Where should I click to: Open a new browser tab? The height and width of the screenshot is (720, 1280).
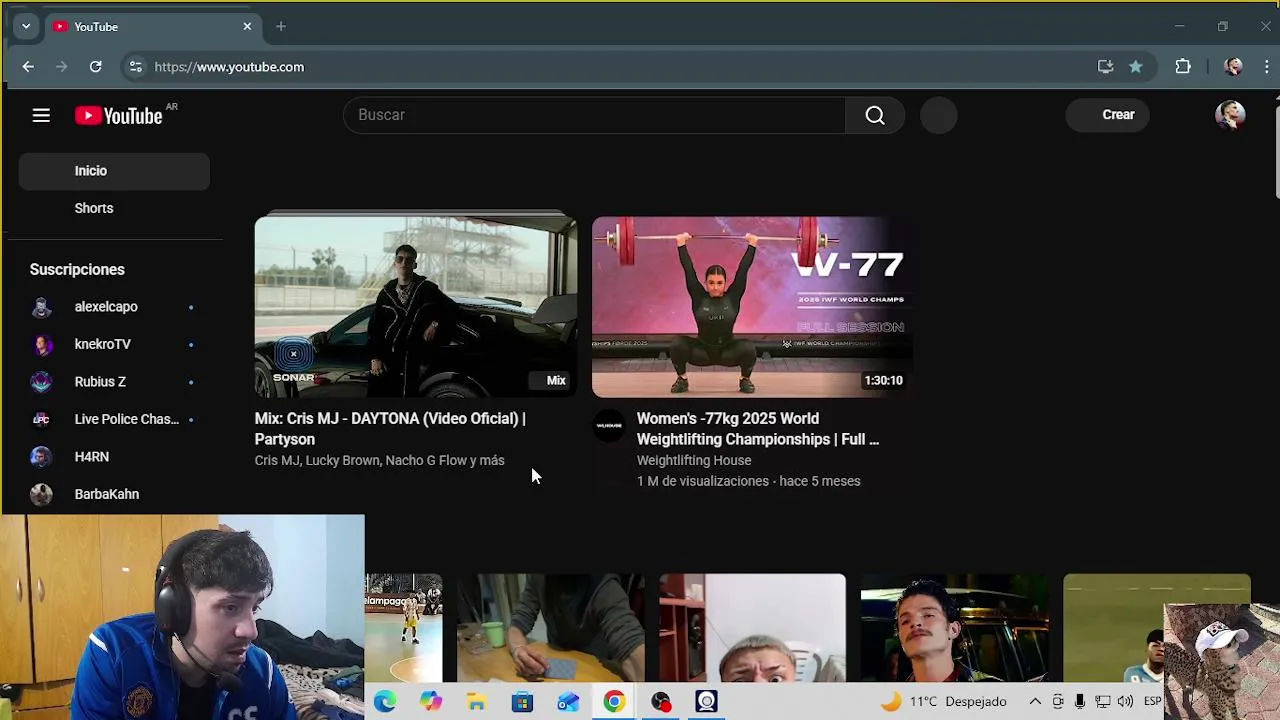[281, 27]
